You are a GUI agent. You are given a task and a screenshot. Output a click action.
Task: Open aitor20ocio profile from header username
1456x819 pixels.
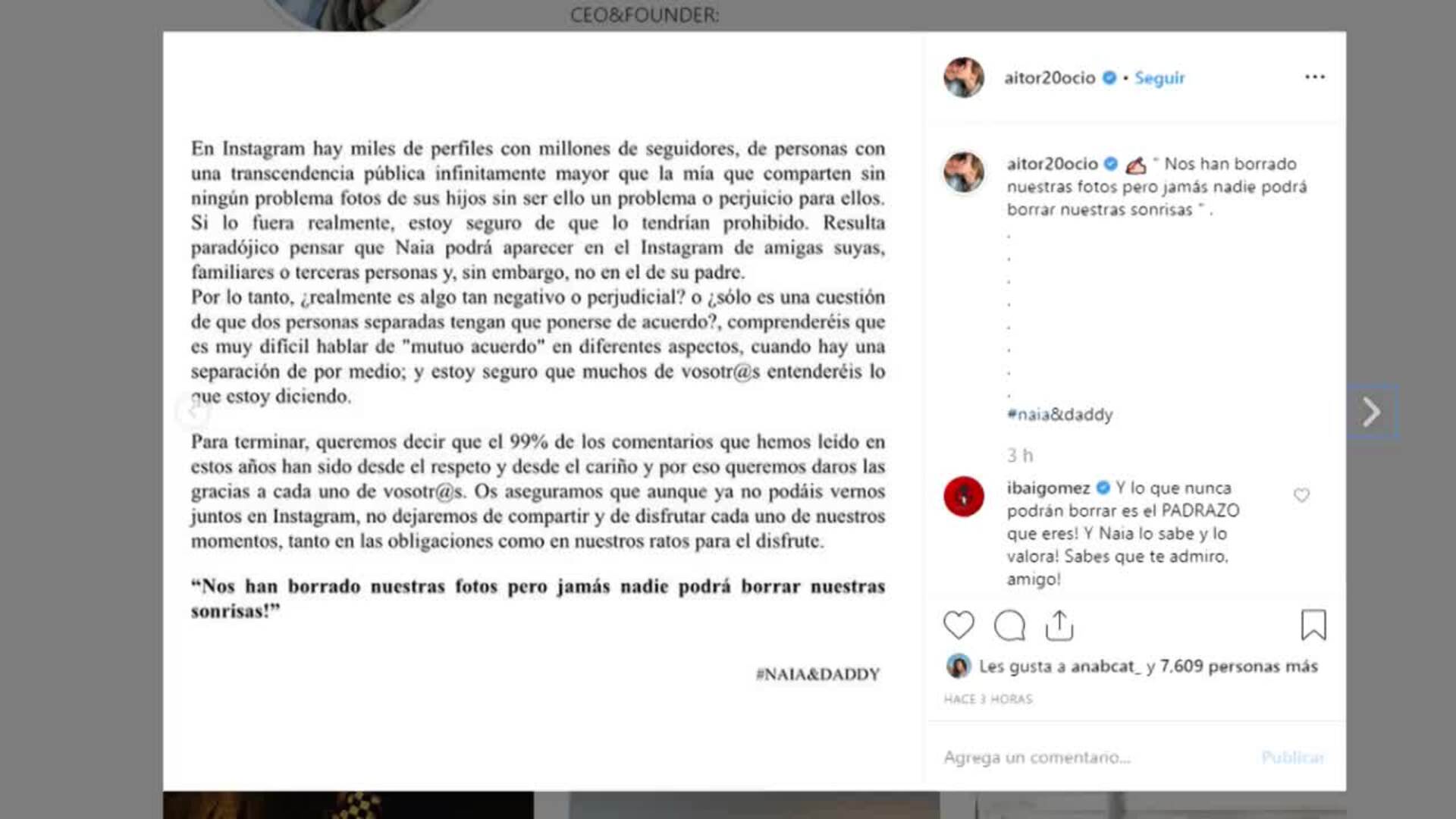(1050, 77)
